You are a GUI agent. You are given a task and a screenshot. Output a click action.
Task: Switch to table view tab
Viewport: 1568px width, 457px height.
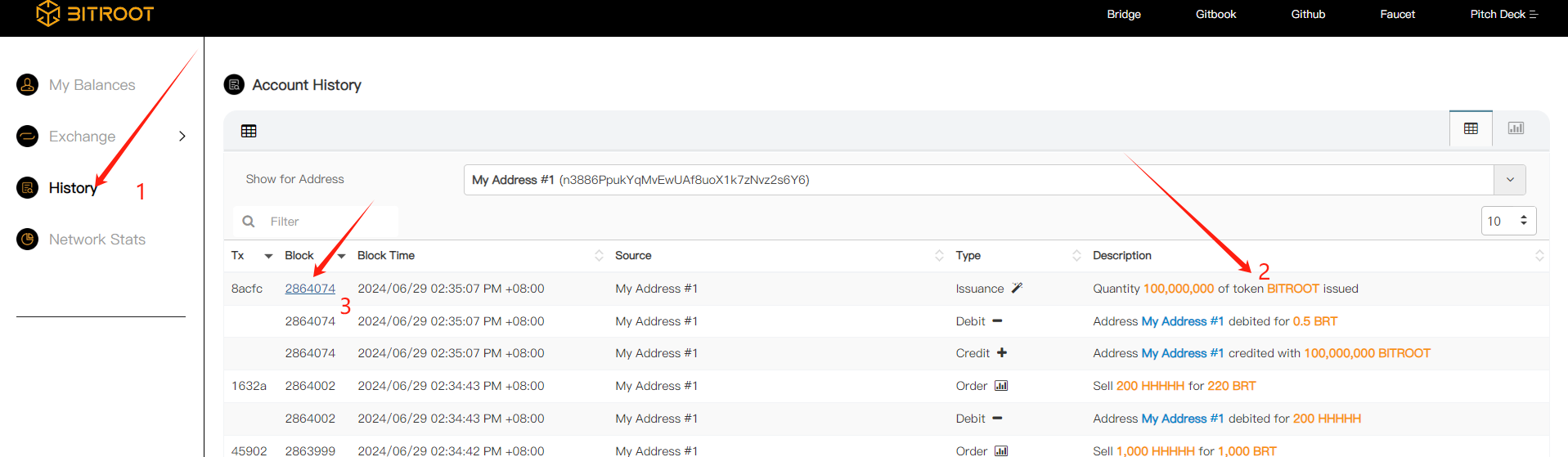pyautogui.click(x=1471, y=128)
